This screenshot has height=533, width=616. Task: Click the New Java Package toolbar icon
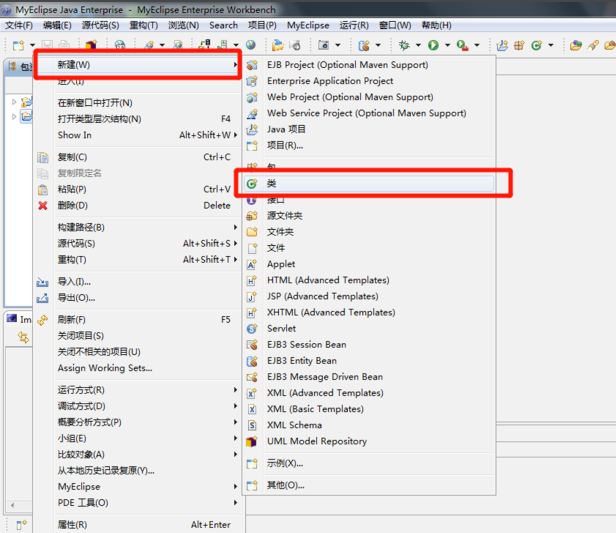tap(519, 46)
